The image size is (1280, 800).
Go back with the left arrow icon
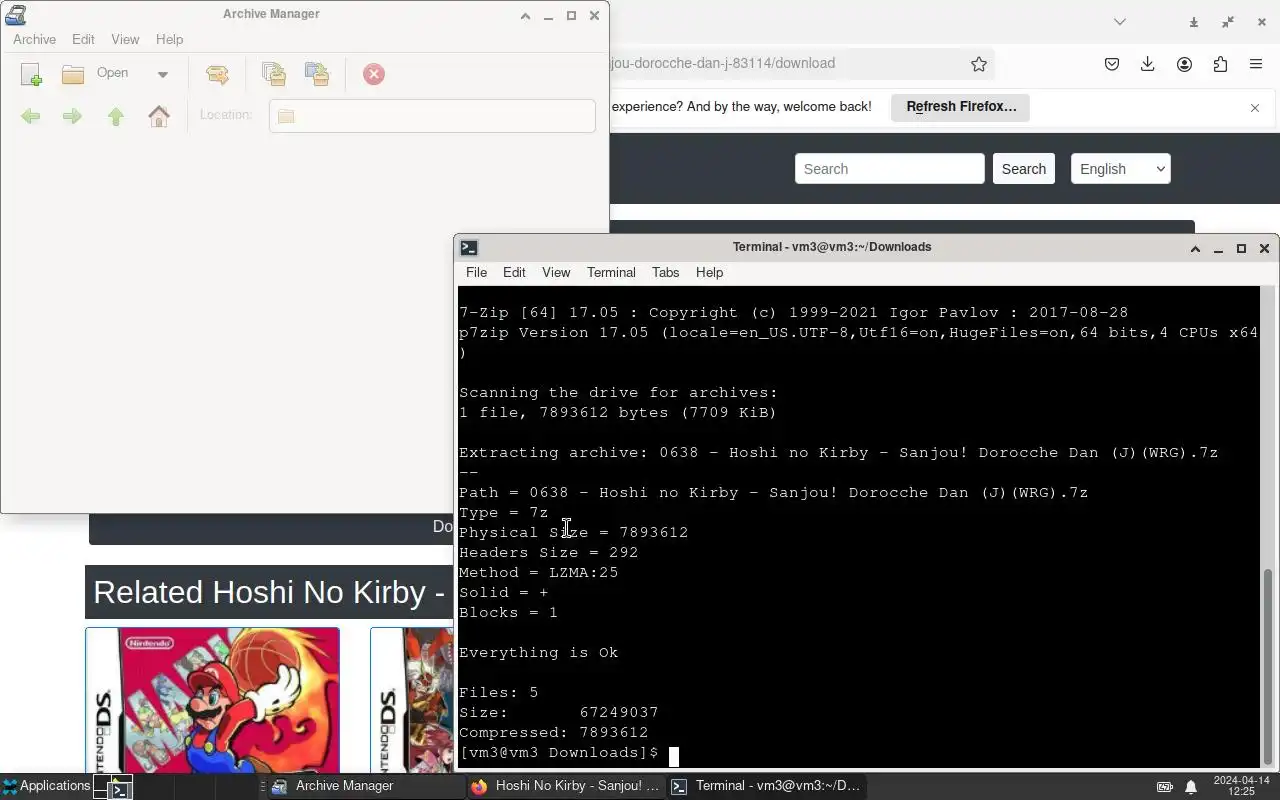coord(31,116)
